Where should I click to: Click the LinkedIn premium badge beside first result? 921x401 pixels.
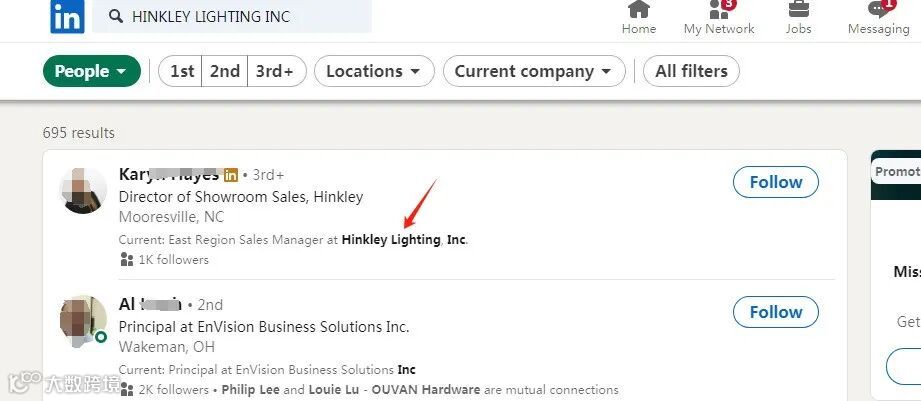click(231, 175)
